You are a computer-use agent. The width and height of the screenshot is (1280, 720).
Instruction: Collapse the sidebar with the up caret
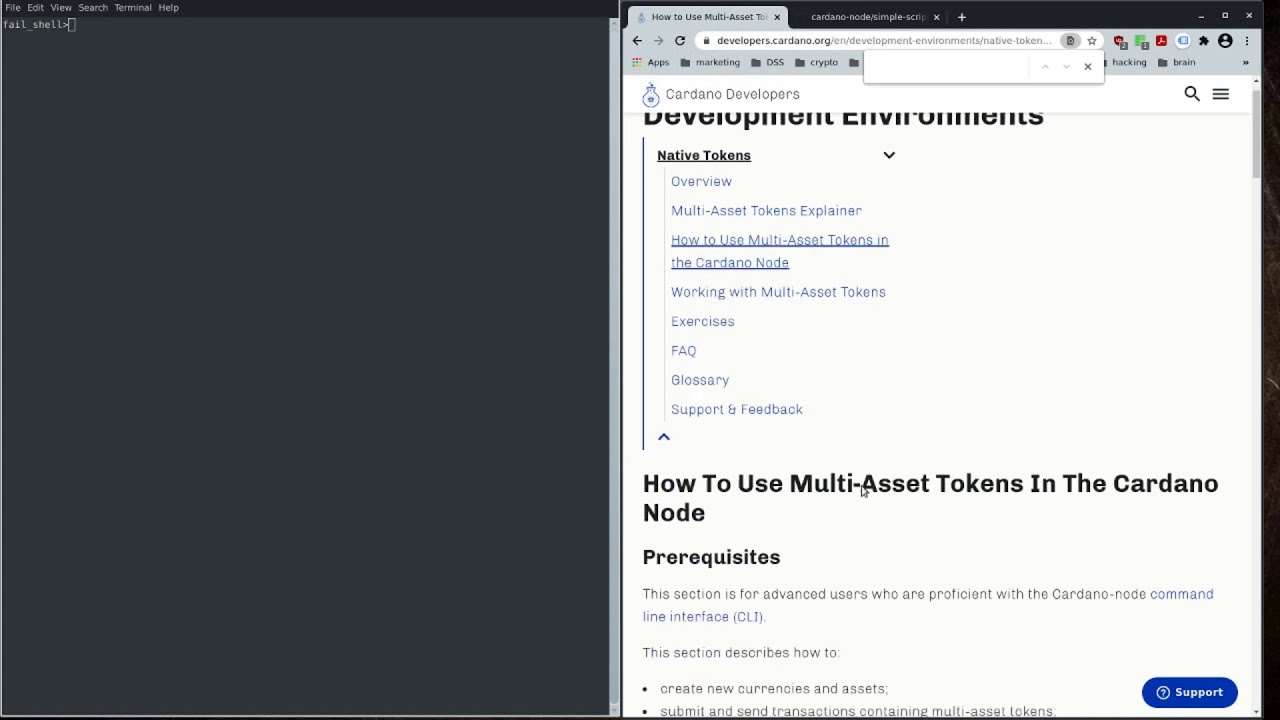point(664,437)
